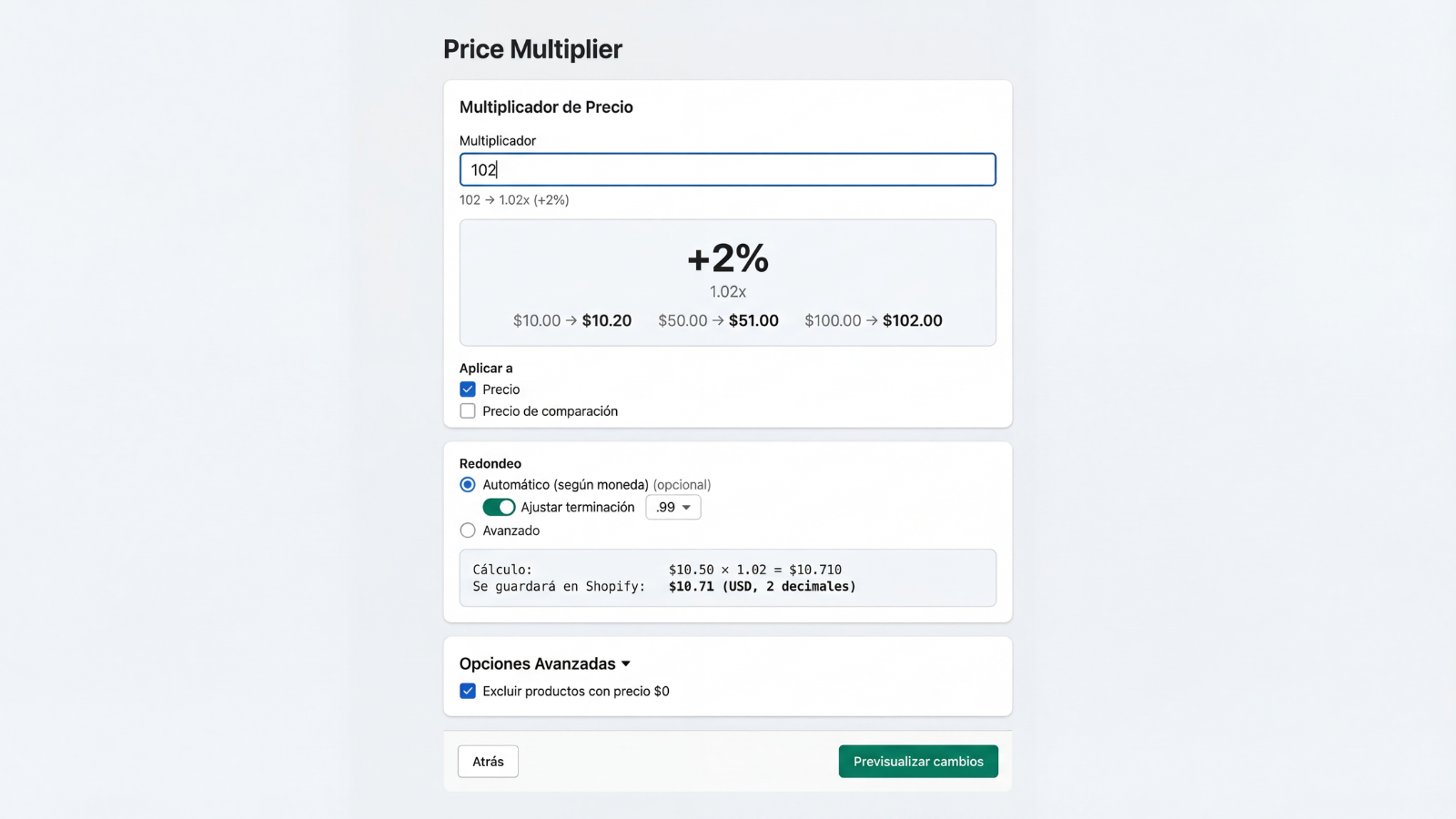
Task: Disable the "Ajustar terminación" toggle
Action: tap(499, 507)
